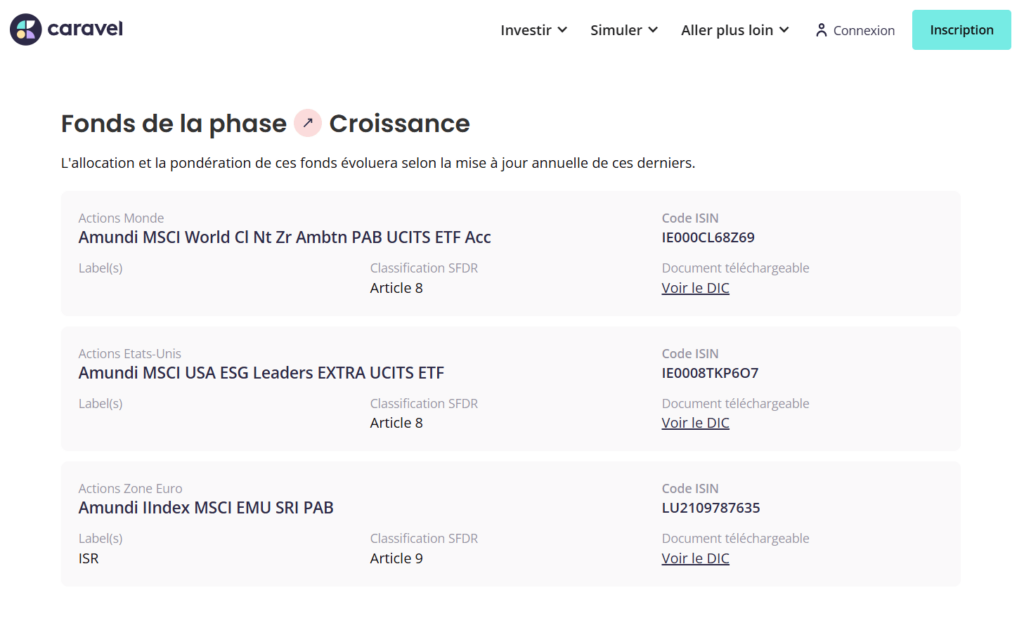The image size is (1024, 623).
Task: Click the allocation description sentence
Action: [377, 163]
